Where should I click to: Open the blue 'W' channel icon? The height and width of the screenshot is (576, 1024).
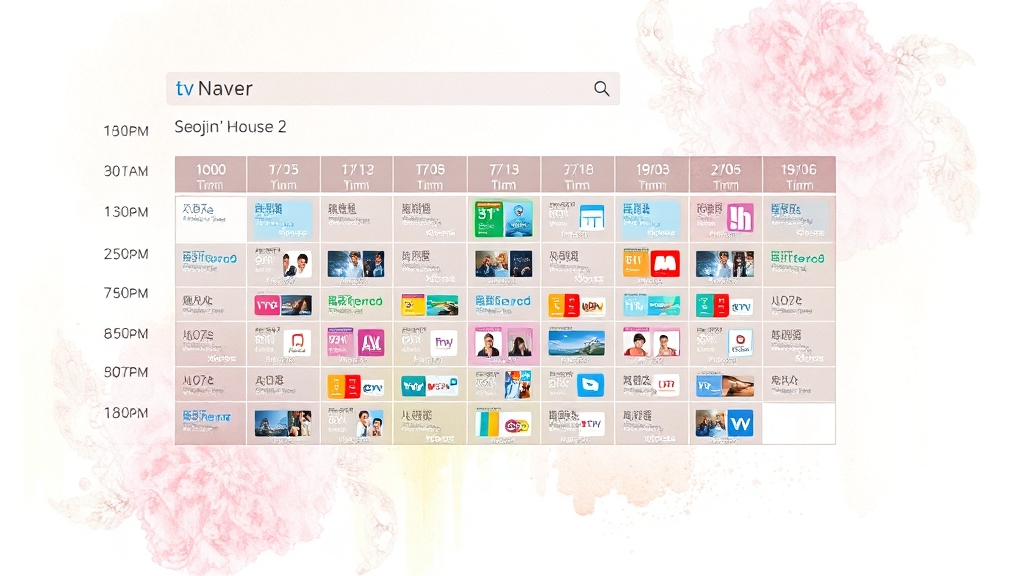[x=739, y=423]
